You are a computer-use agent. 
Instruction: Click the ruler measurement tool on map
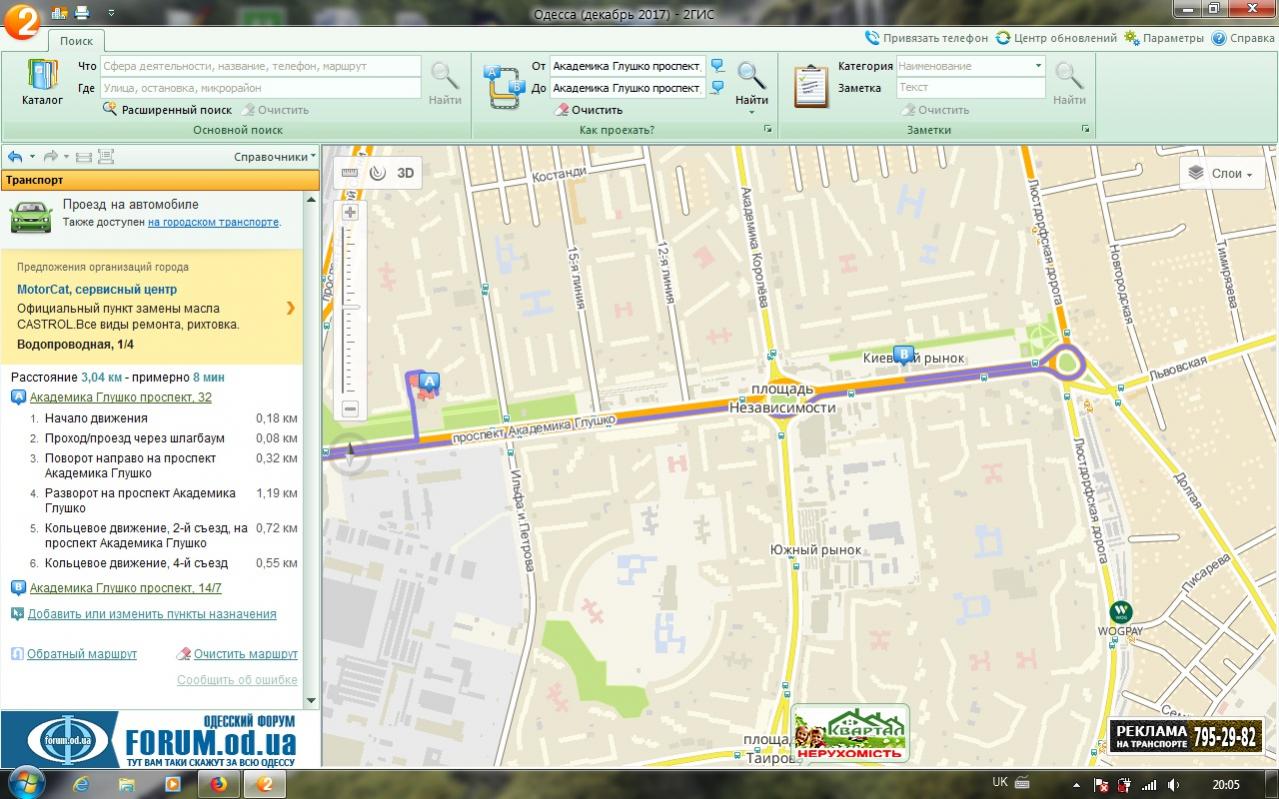tap(349, 172)
